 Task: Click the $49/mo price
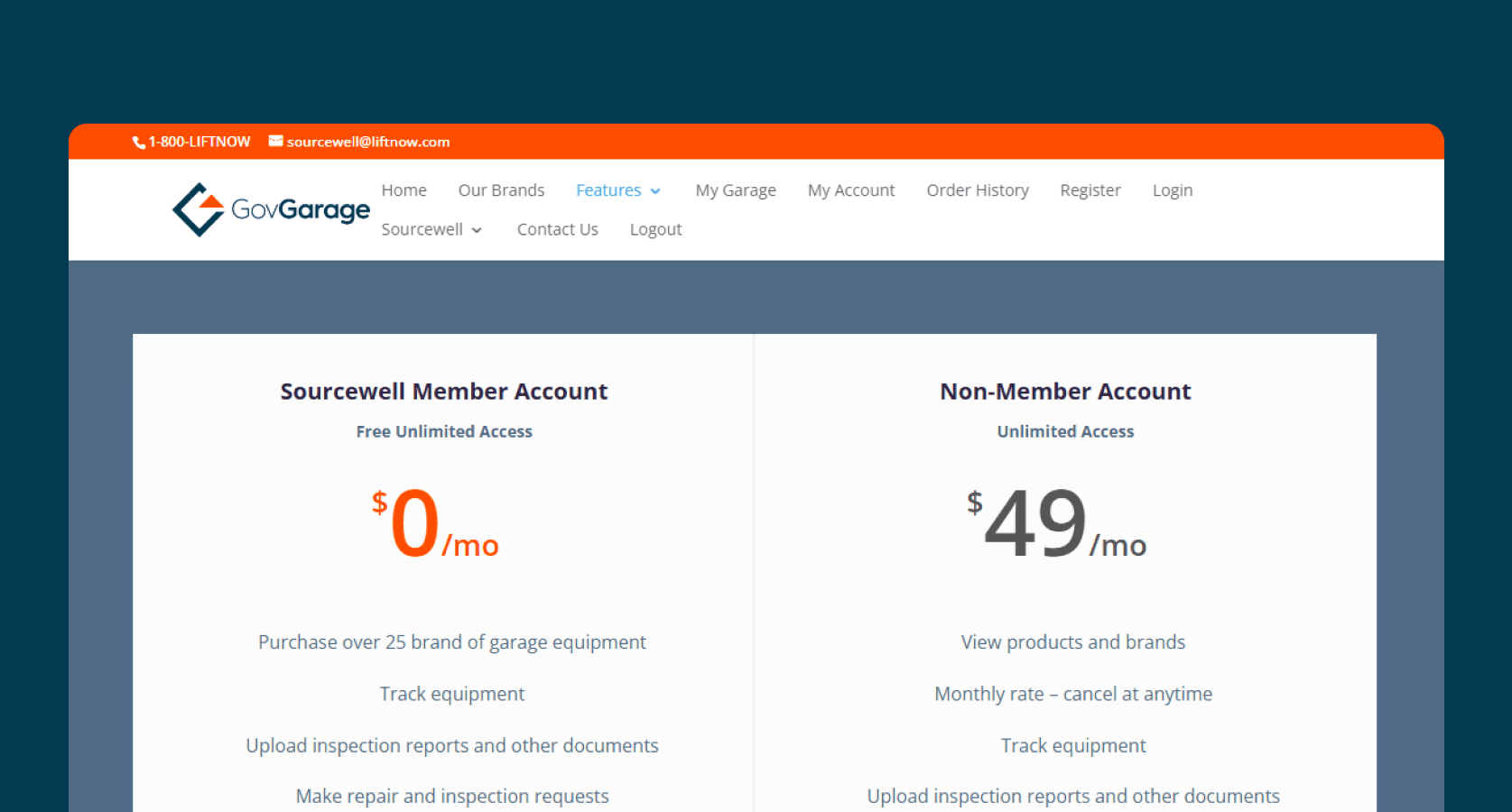point(1056,523)
